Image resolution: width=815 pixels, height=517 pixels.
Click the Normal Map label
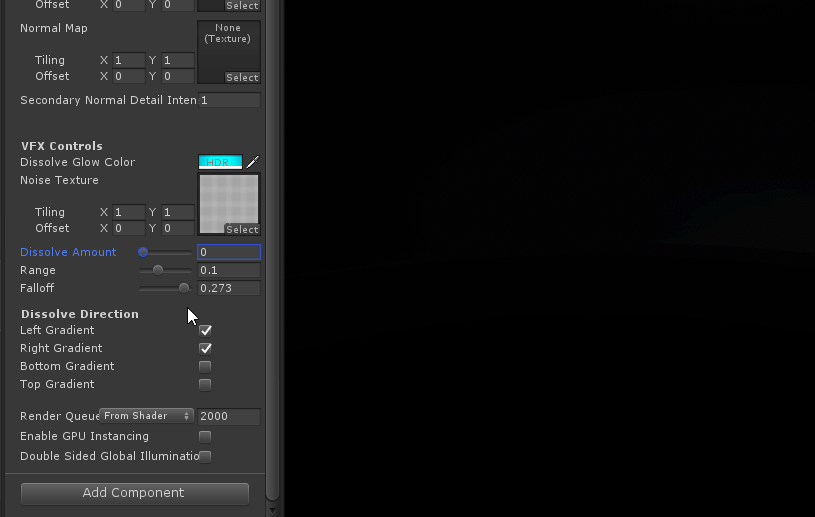54,28
